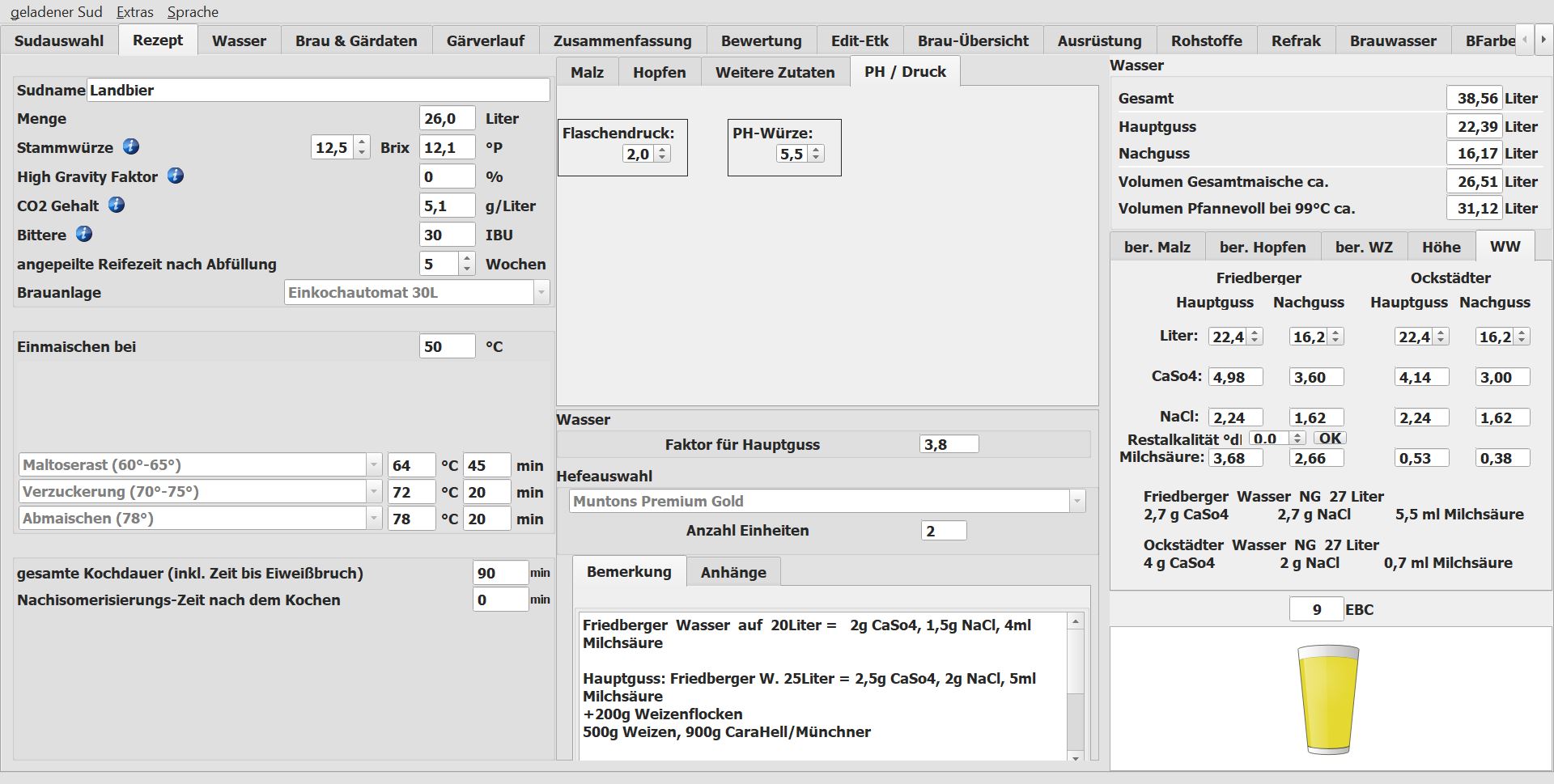Open the Brauanlage dropdown
The width and height of the screenshot is (1554, 784).
pyautogui.click(x=541, y=293)
